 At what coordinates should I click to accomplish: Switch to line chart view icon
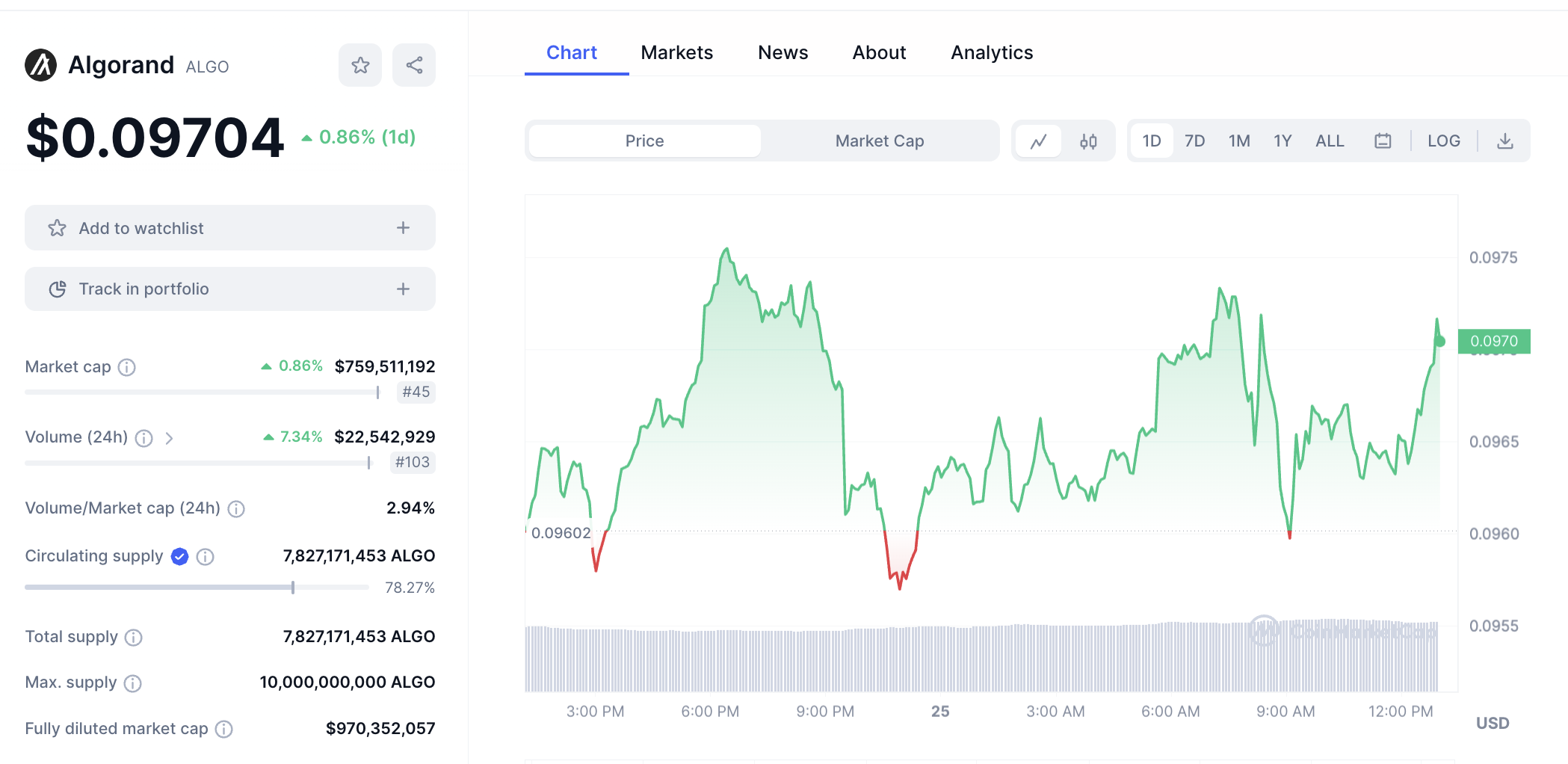pos(1038,141)
